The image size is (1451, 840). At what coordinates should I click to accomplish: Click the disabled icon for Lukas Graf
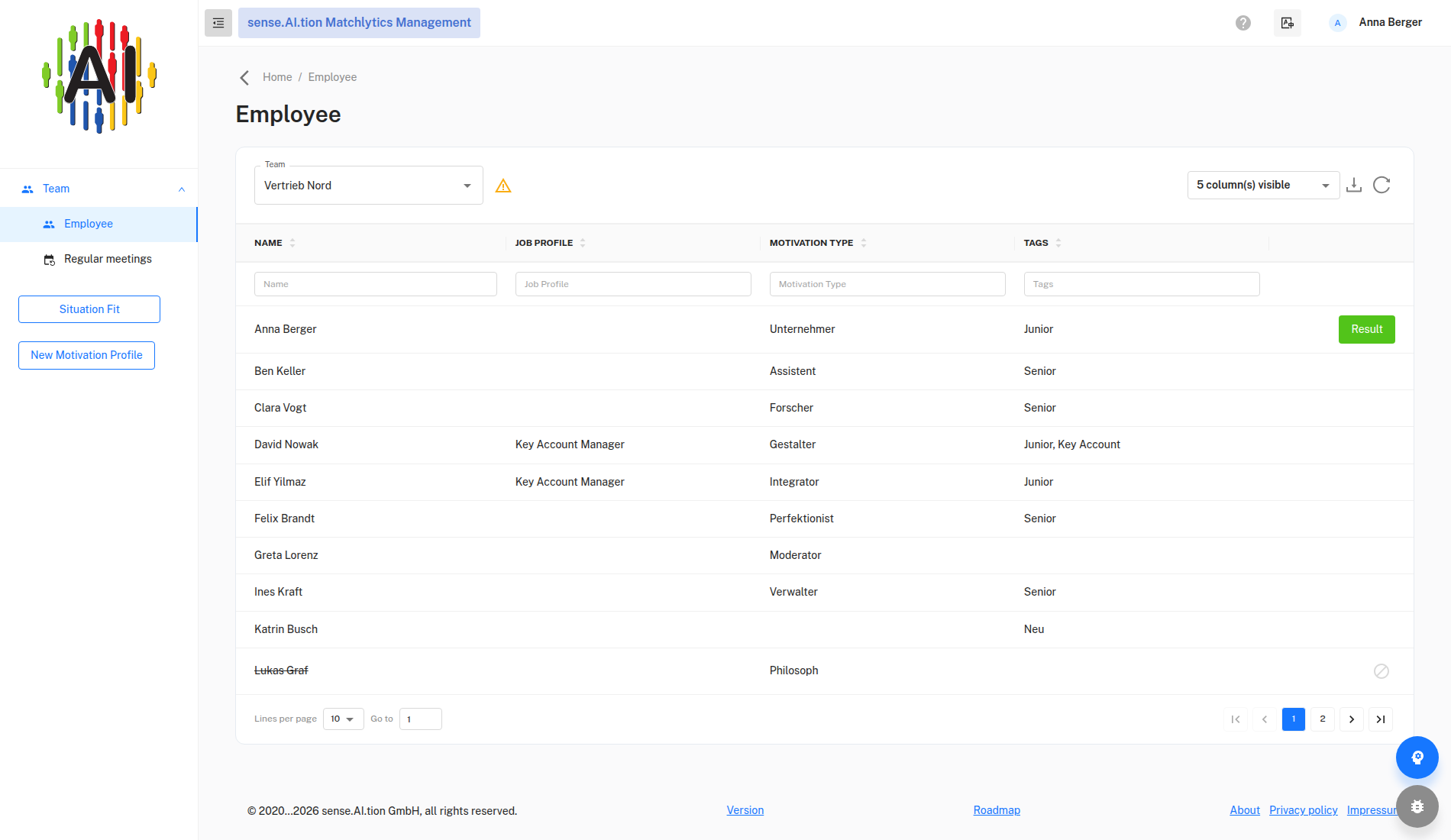[x=1382, y=671]
